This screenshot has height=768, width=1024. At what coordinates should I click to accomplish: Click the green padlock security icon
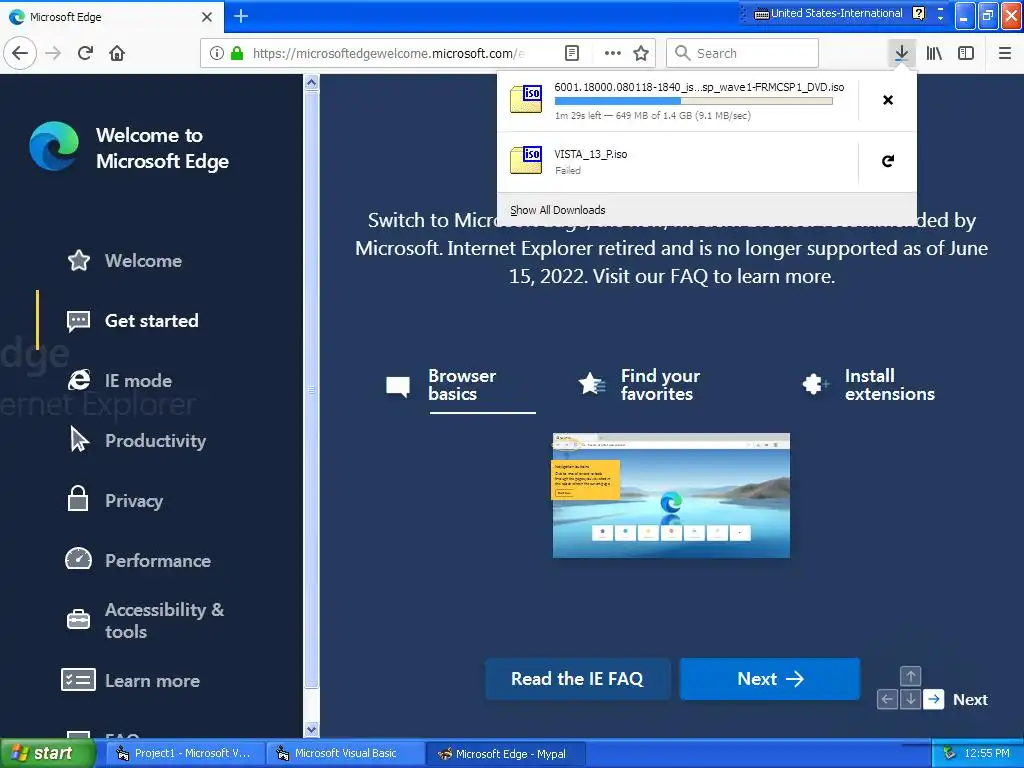(x=237, y=53)
